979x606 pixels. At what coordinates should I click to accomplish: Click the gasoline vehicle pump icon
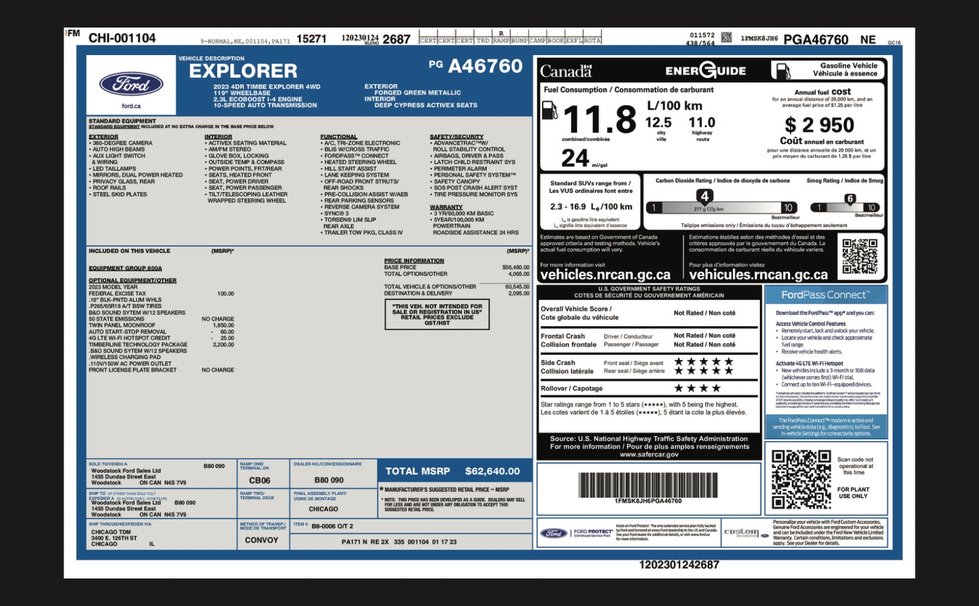[781, 70]
